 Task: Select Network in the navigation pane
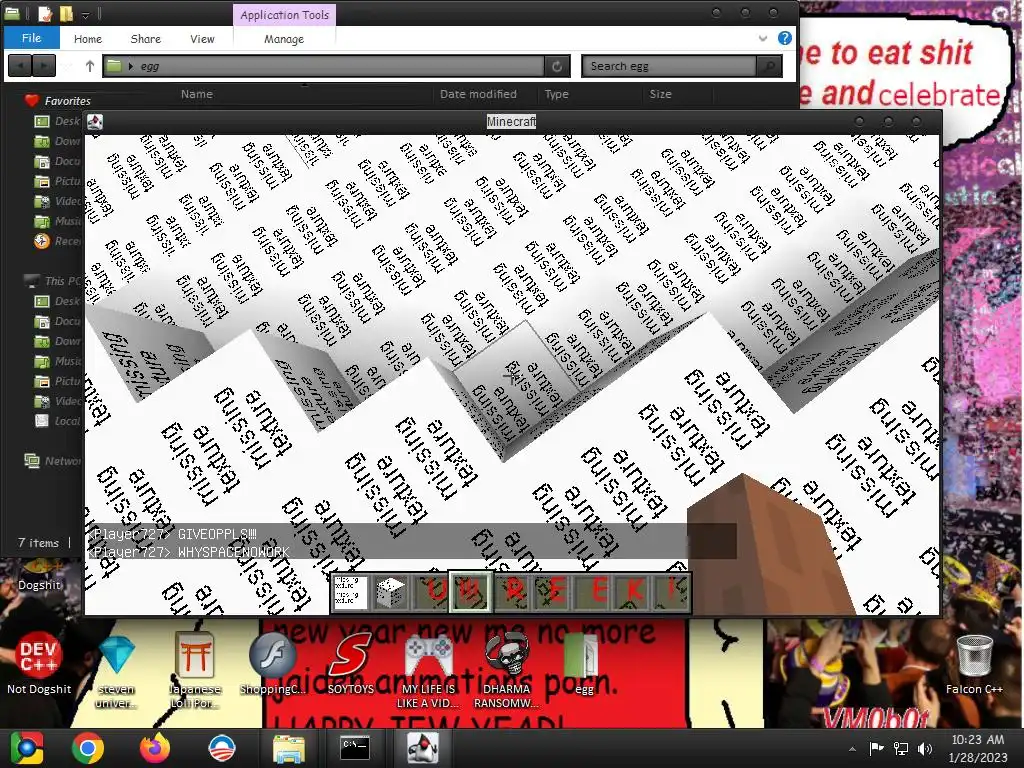point(54,461)
